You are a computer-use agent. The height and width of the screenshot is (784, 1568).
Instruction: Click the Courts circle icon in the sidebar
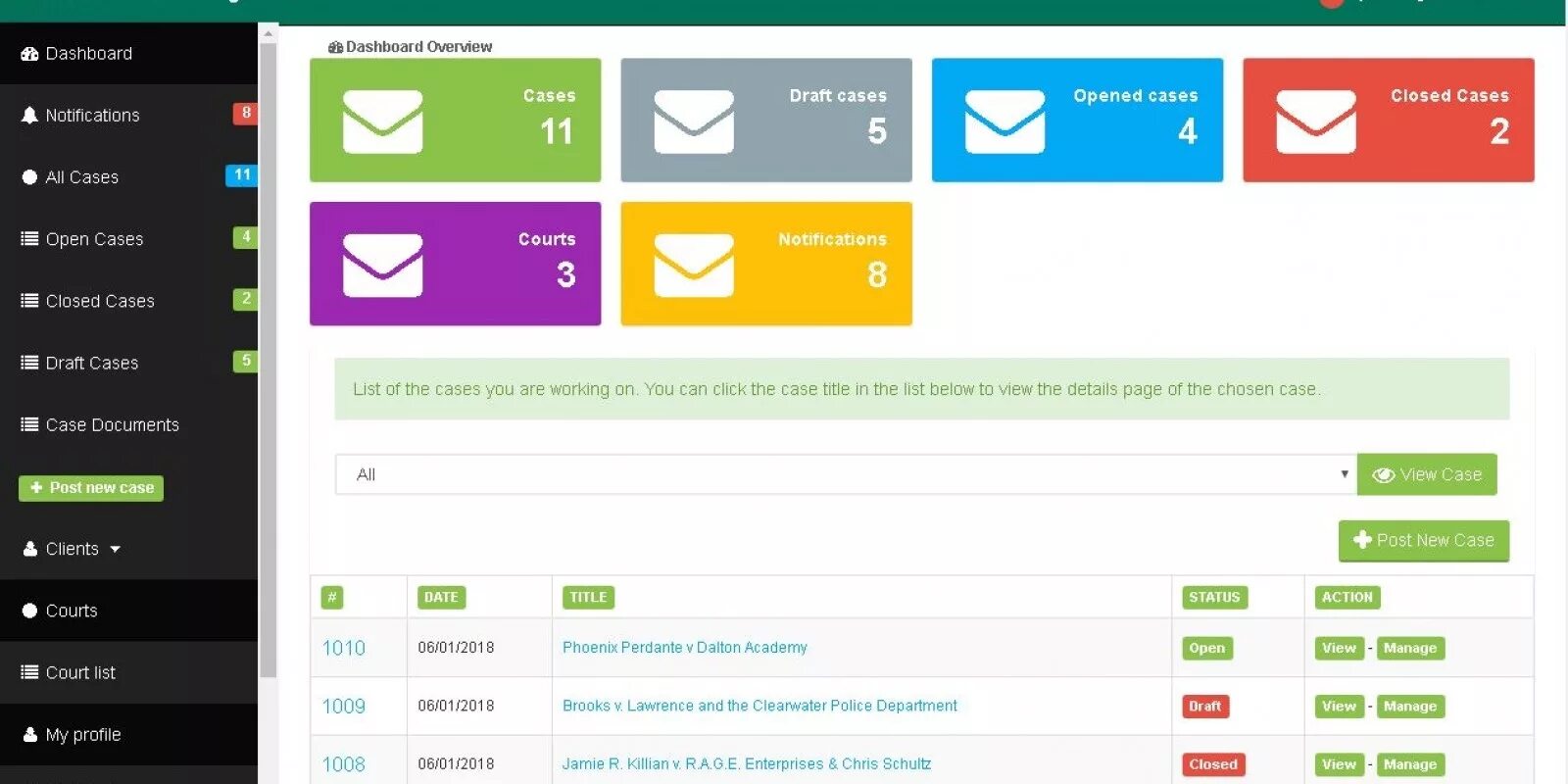coord(29,611)
